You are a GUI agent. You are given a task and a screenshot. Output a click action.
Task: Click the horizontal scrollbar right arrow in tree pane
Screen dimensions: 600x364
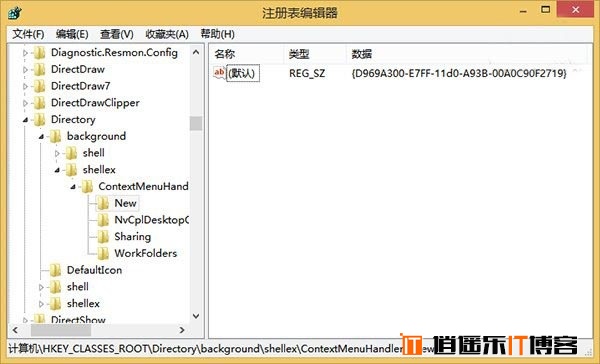[182, 330]
